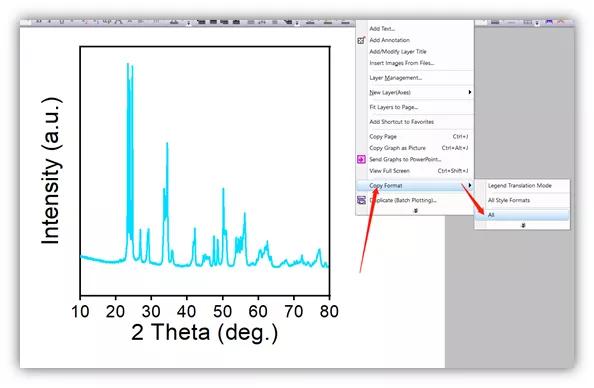The image size is (594, 388).
Task: Expand the Copy Format submenu arrow
Action: 470,185
